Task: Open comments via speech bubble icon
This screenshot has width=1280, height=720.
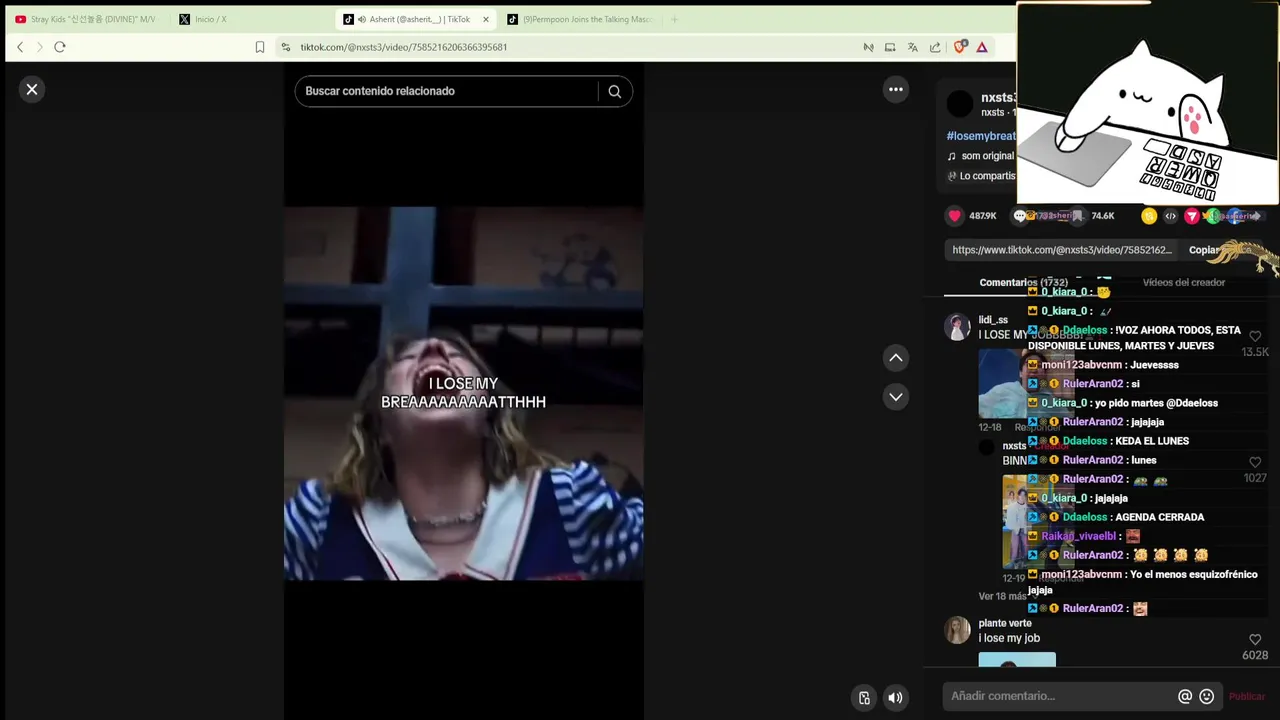Action: click(x=1020, y=216)
